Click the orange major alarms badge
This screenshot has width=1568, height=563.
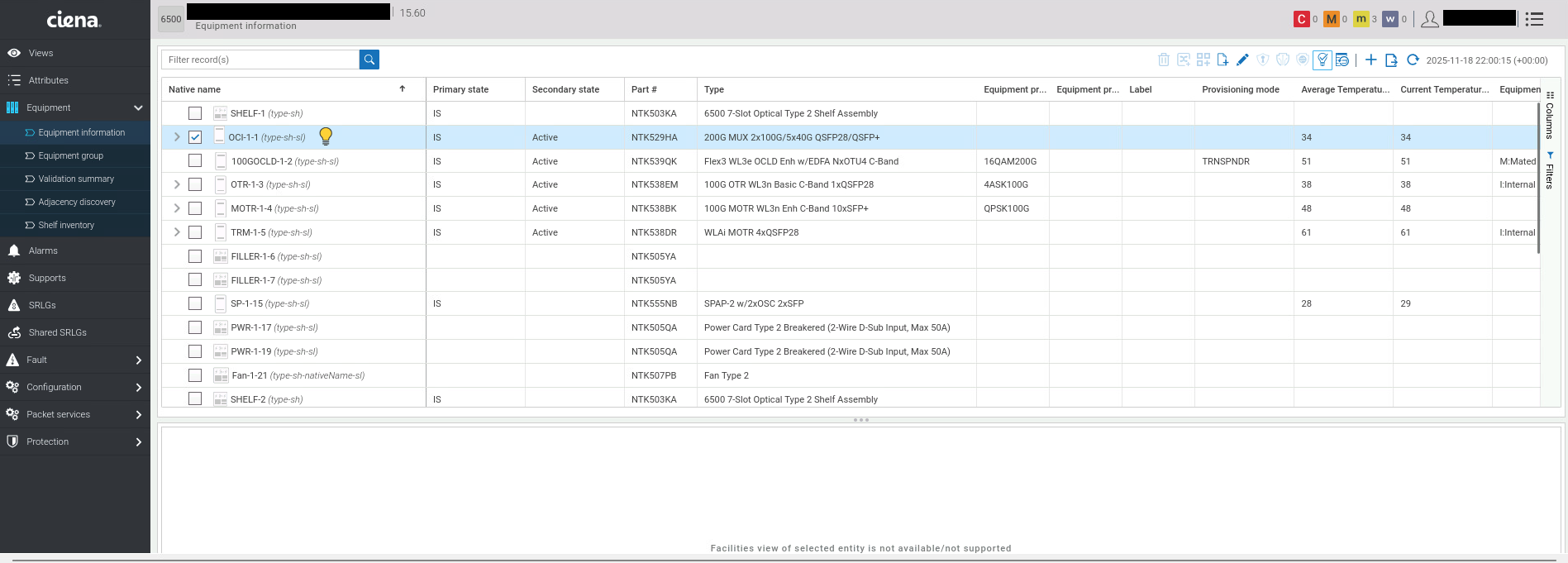coord(1332,19)
